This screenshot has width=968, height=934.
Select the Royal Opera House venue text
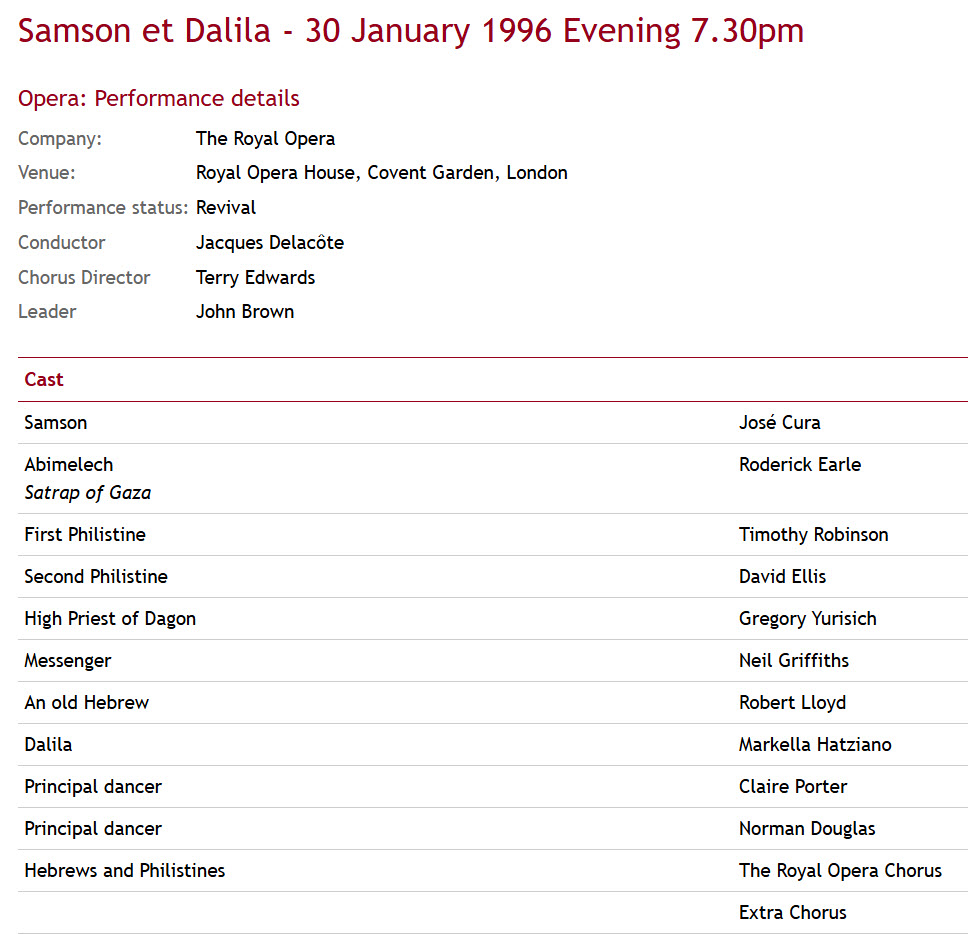coord(382,173)
